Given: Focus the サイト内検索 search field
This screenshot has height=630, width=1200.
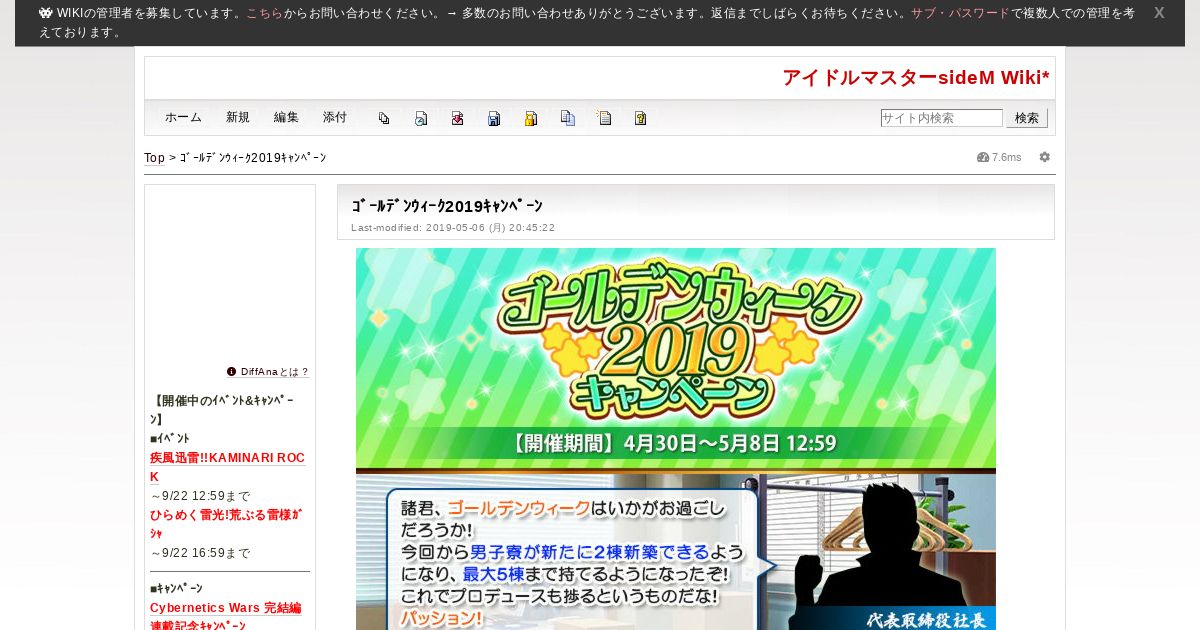Looking at the screenshot, I should (x=942, y=118).
